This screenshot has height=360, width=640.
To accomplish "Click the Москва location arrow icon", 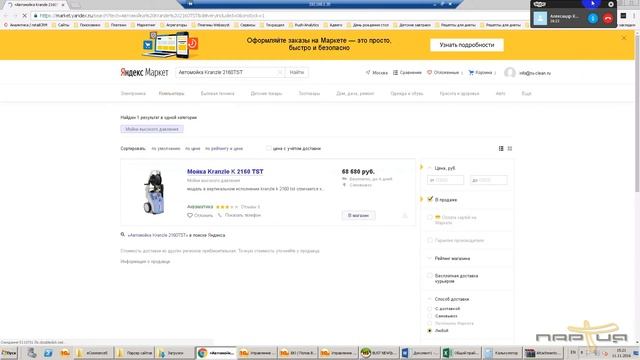I will point(368,72).
